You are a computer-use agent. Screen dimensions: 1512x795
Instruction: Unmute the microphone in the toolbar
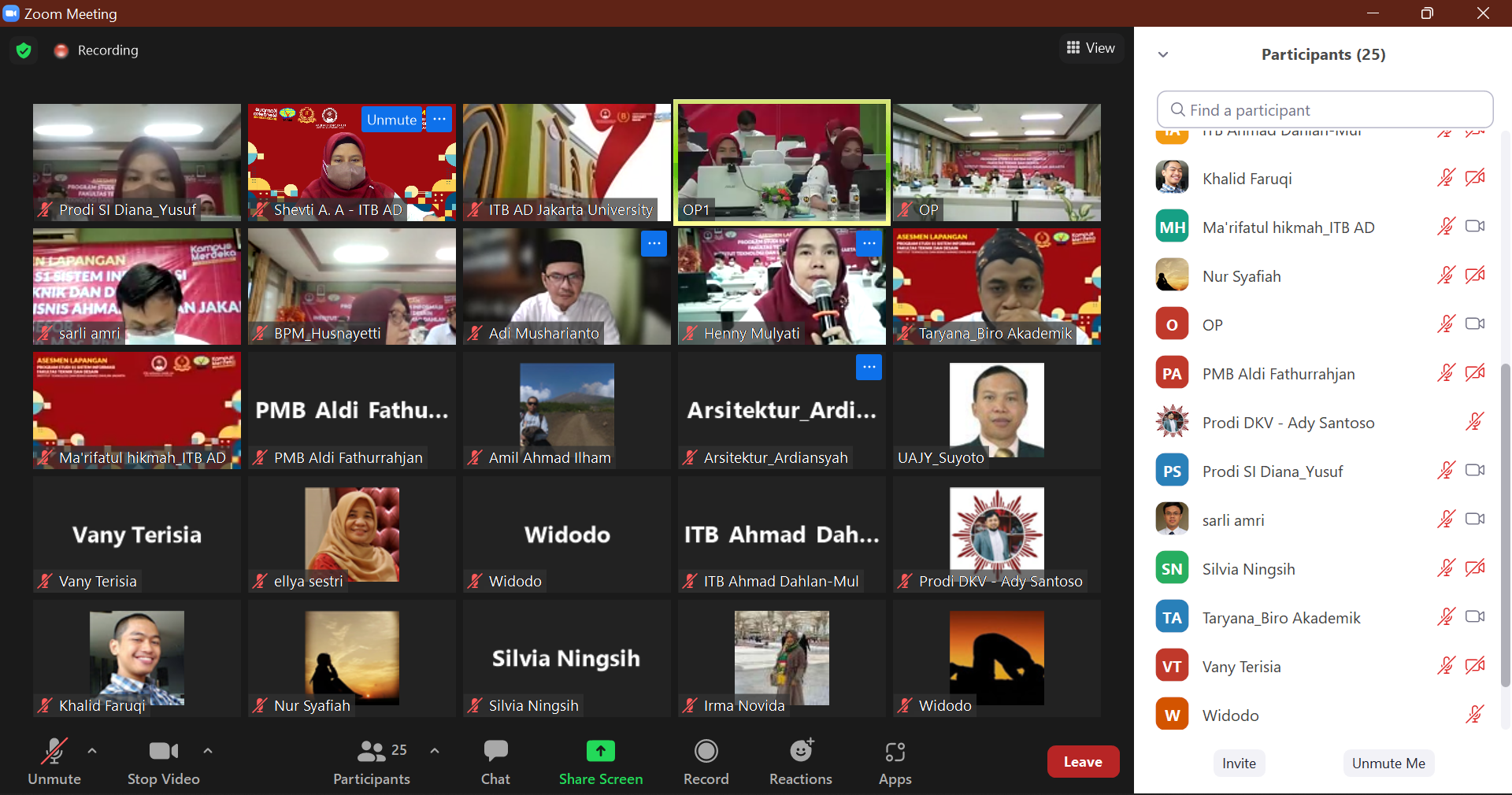click(x=54, y=761)
